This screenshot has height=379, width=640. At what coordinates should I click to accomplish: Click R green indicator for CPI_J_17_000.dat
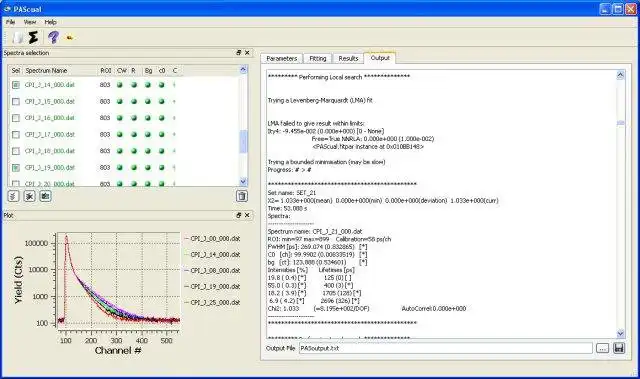pyautogui.click(x=134, y=134)
